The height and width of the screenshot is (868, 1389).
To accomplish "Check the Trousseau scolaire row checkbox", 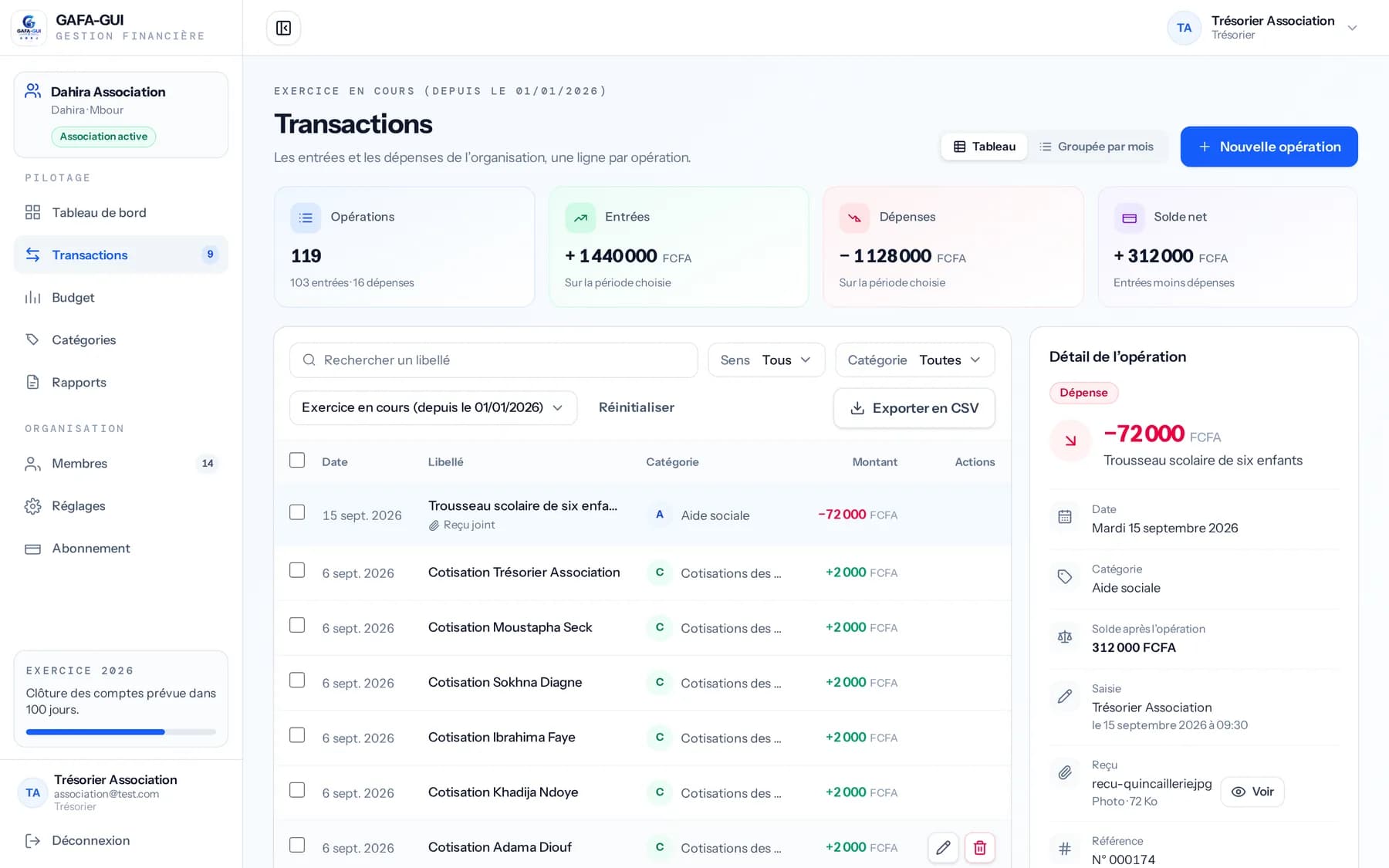I will pyautogui.click(x=297, y=512).
